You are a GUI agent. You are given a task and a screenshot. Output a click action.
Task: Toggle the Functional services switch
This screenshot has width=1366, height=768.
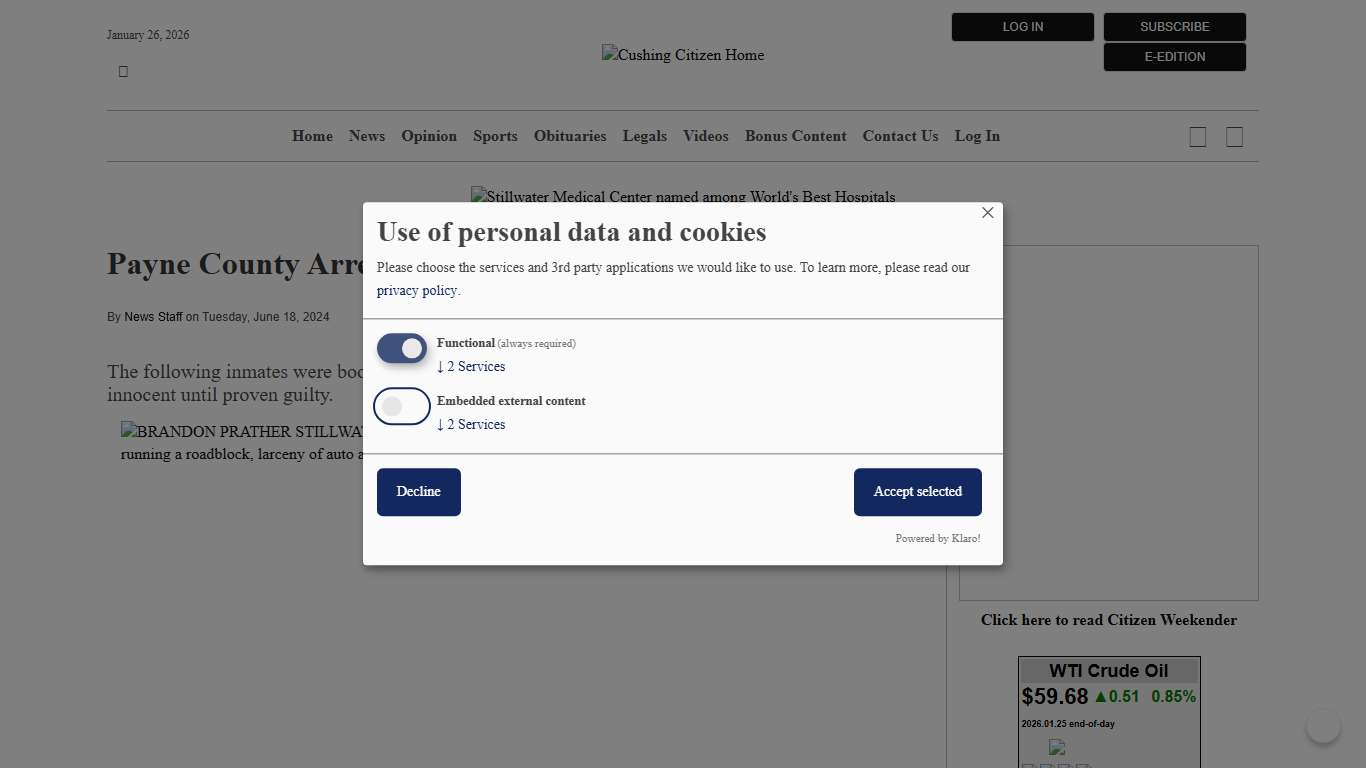(402, 348)
